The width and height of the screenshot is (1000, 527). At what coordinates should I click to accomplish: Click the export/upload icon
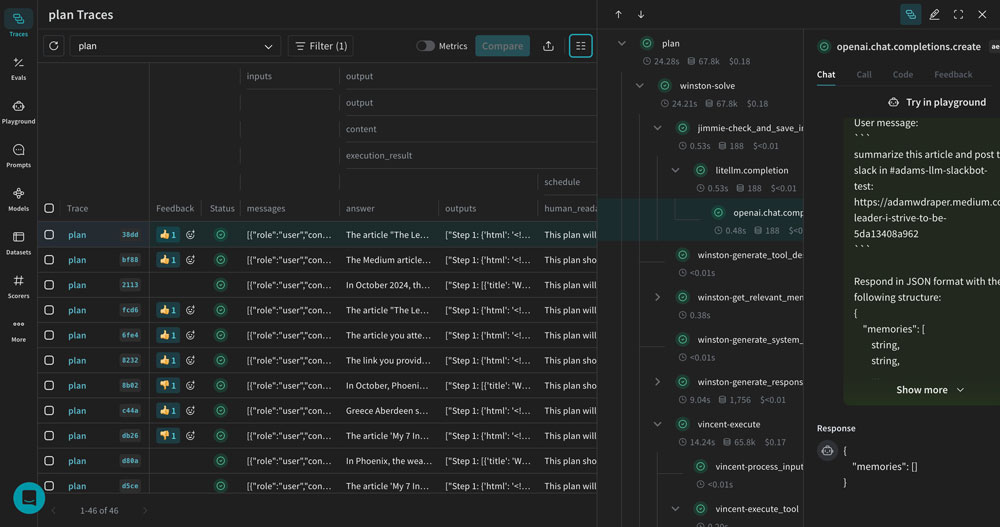[548, 46]
